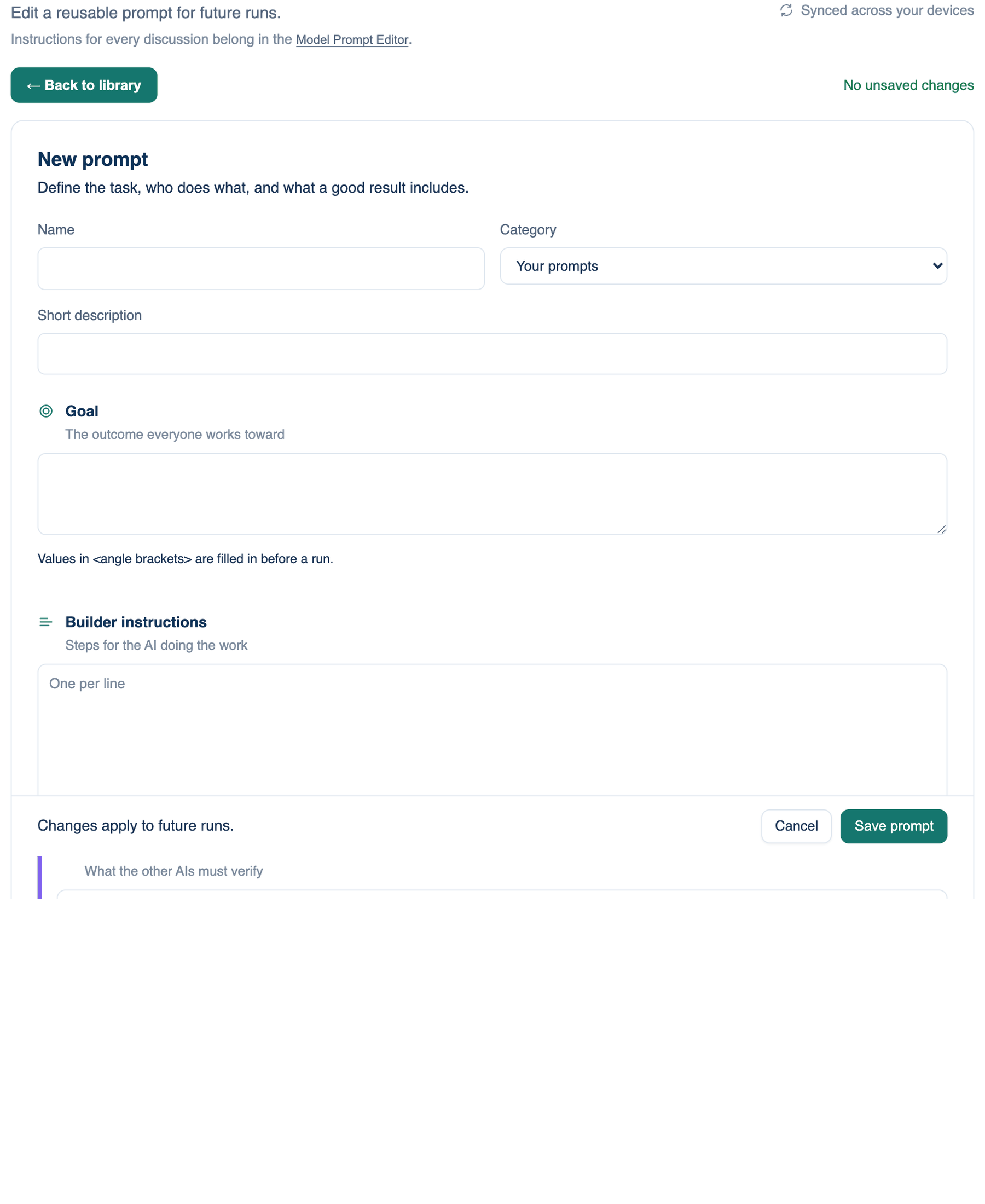
Task: Click the Category dropdown chevron arrow
Action: [937, 265]
